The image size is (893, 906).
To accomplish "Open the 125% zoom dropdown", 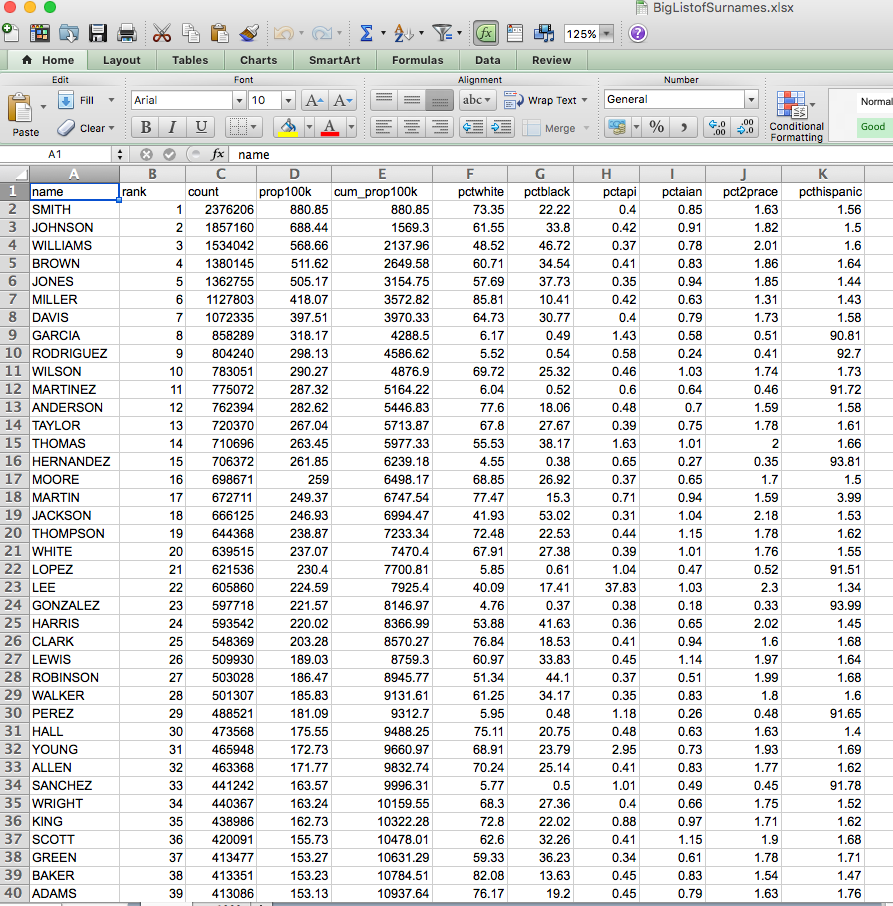I will tap(606, 34).
